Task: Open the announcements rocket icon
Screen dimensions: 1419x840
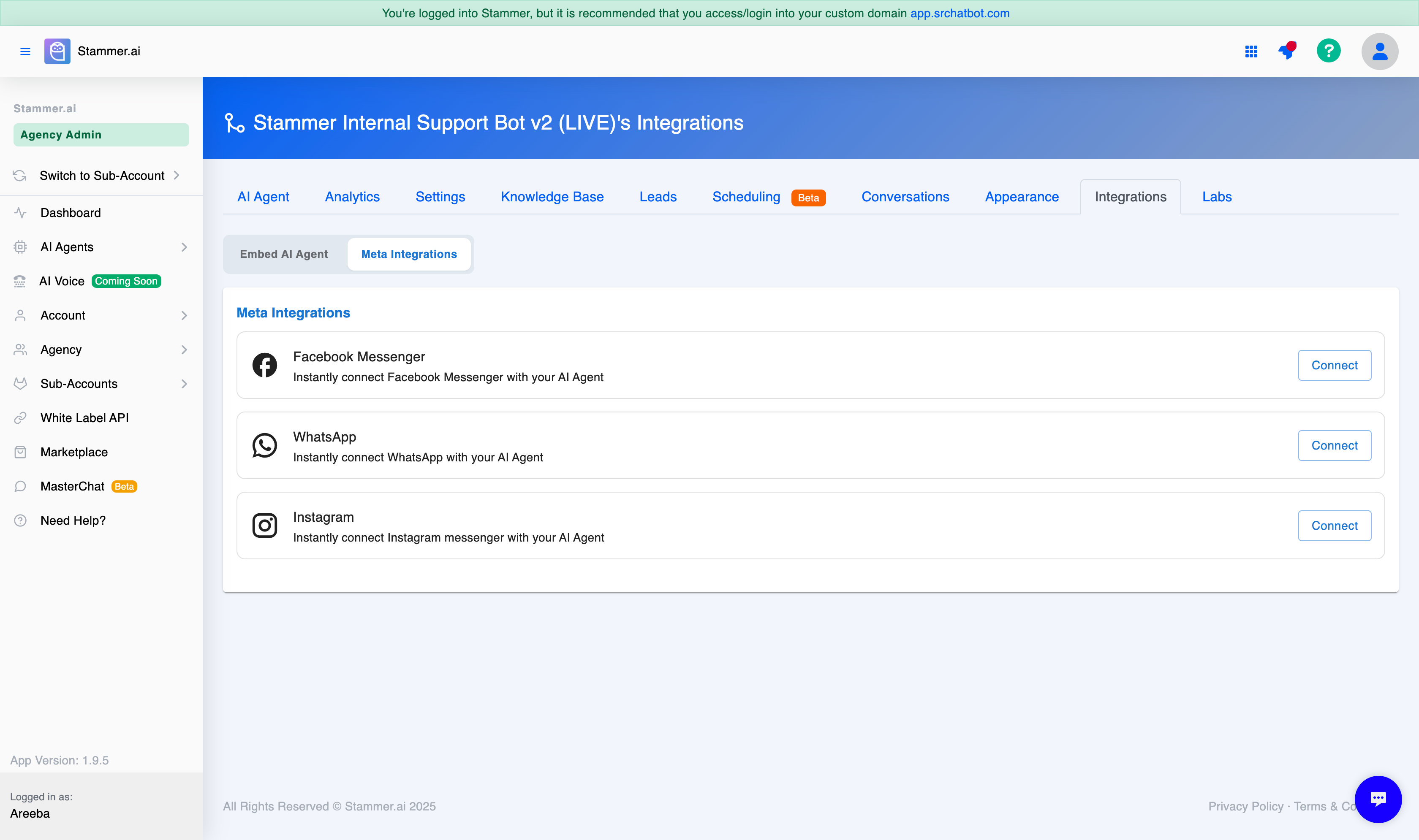Action: [1288, 51]
